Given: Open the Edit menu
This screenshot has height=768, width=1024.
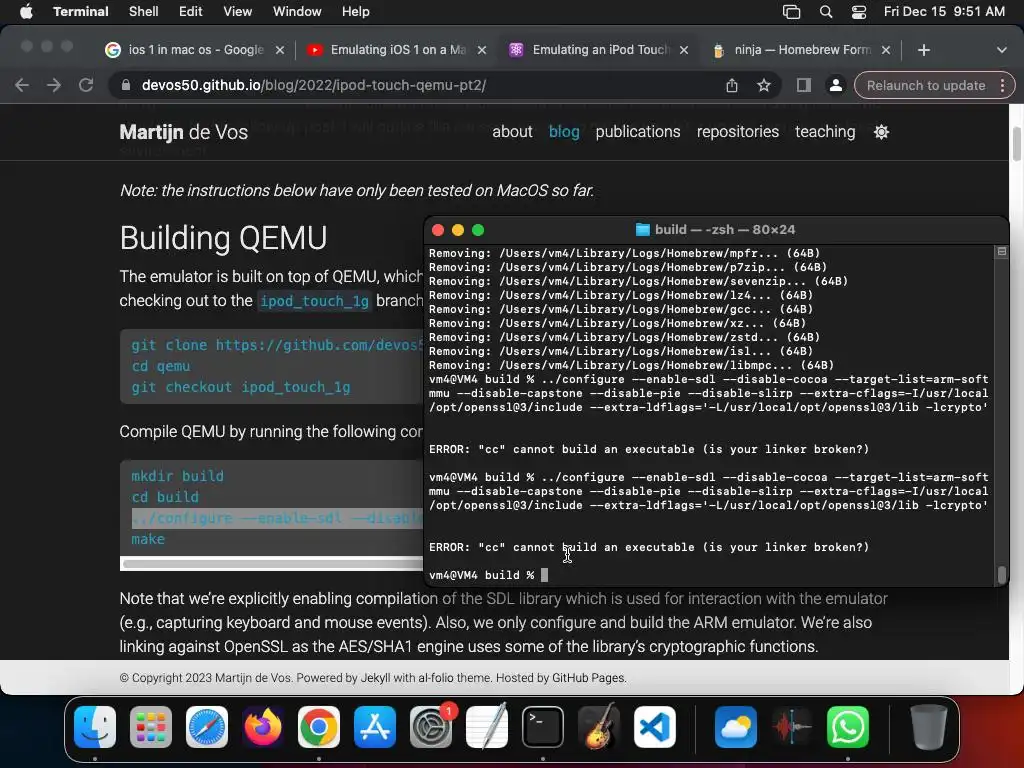Looking at the screenshot, I should pos(190,11).
